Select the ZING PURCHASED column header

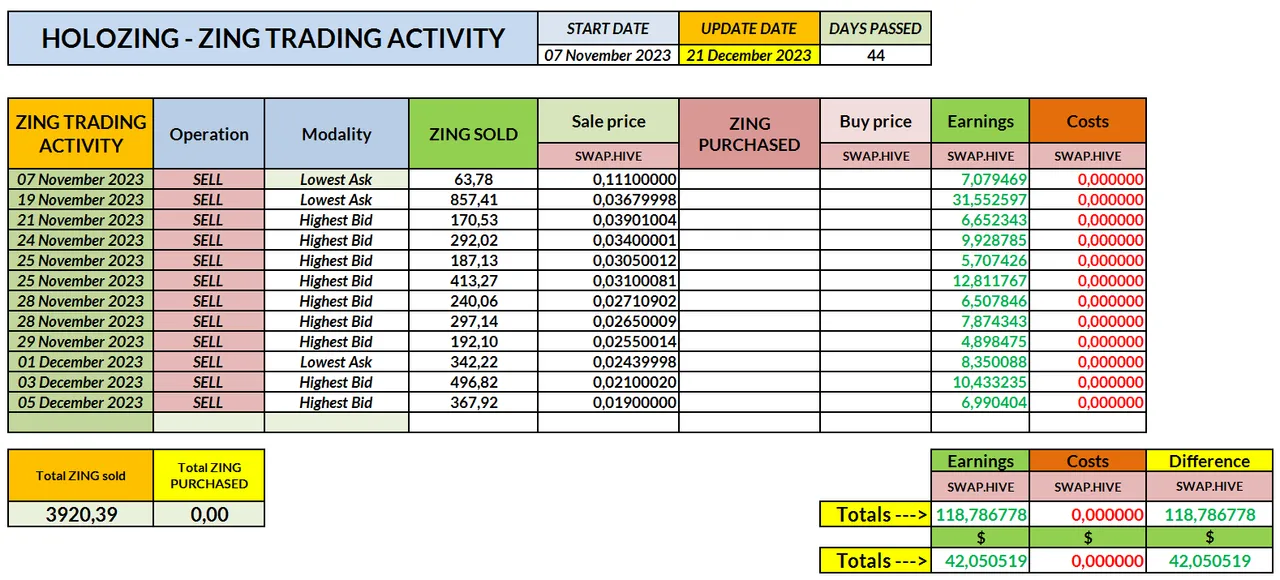click(750, 133)
